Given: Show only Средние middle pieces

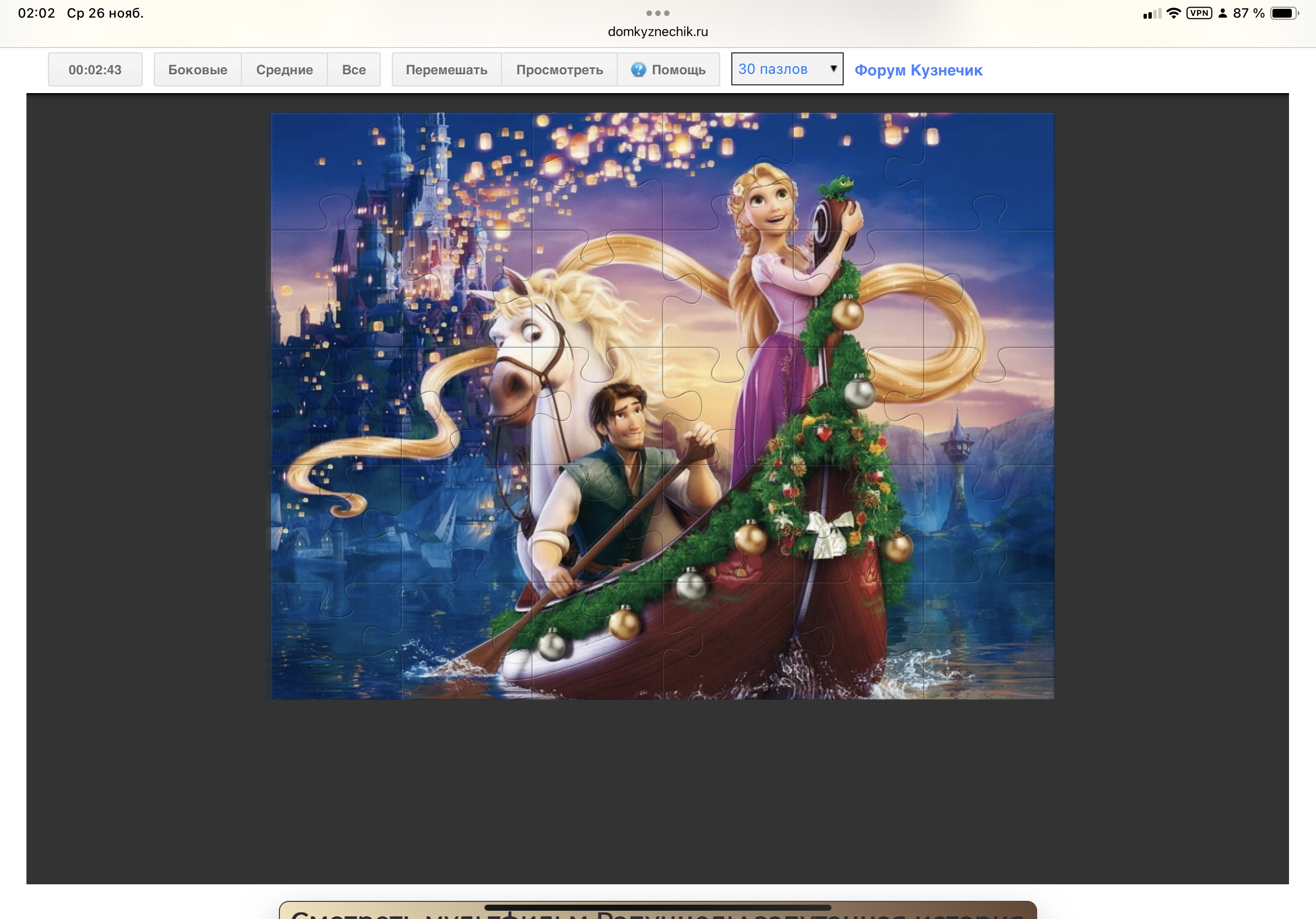Looking at the screenshot, I should [284, 69].
